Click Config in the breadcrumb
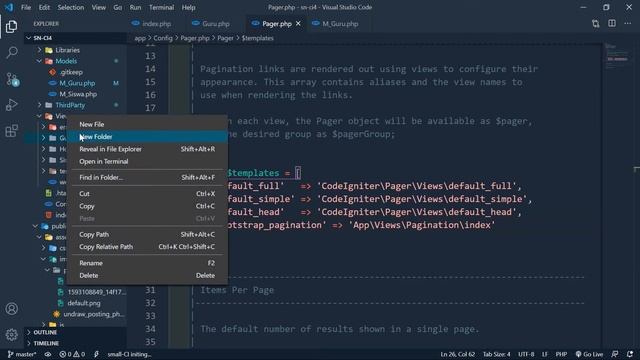This screenshot has width=640, height=360. pyautogui.click(x=163, y=38)
